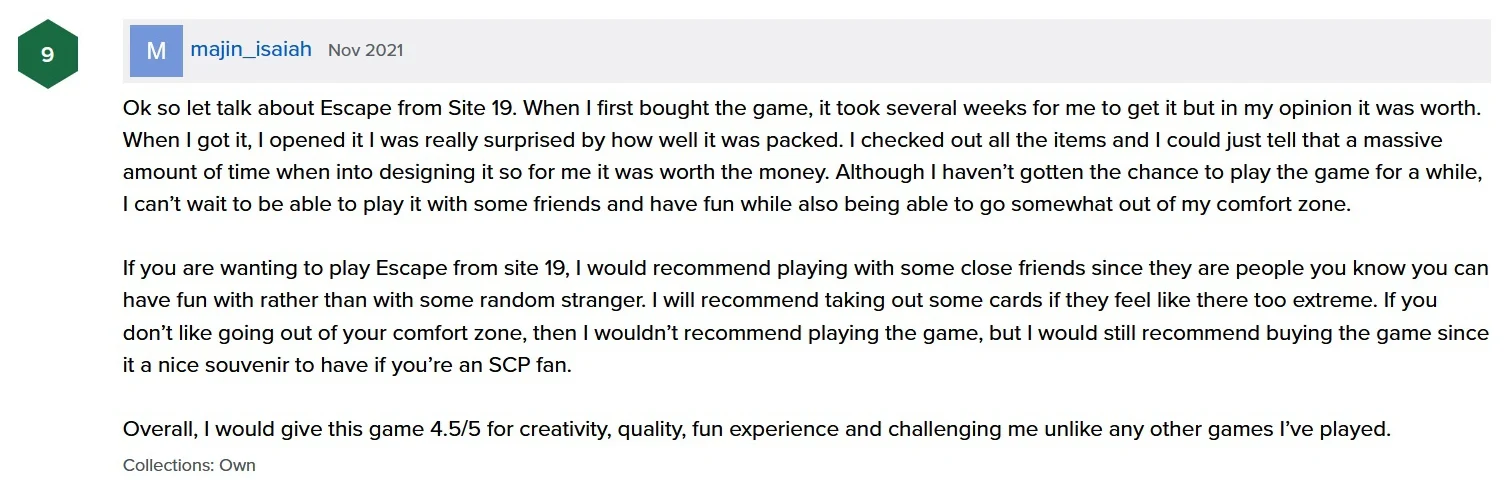Click the words "SCP fan" in the review
1512x498 pixels.
[533, 365]
